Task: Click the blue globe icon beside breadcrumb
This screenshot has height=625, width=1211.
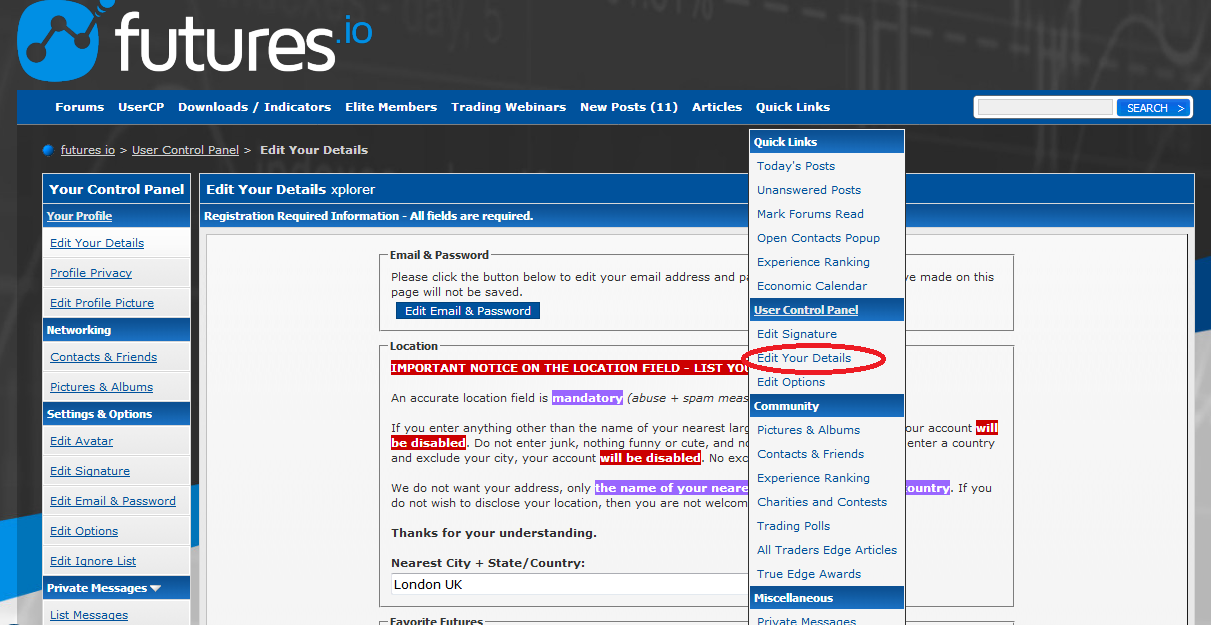Action: [48, 150]
